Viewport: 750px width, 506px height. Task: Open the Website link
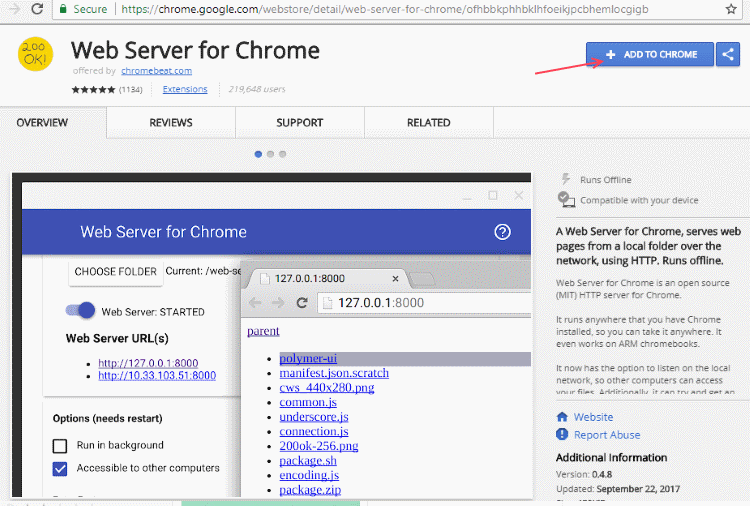click(x=594, y=417)
